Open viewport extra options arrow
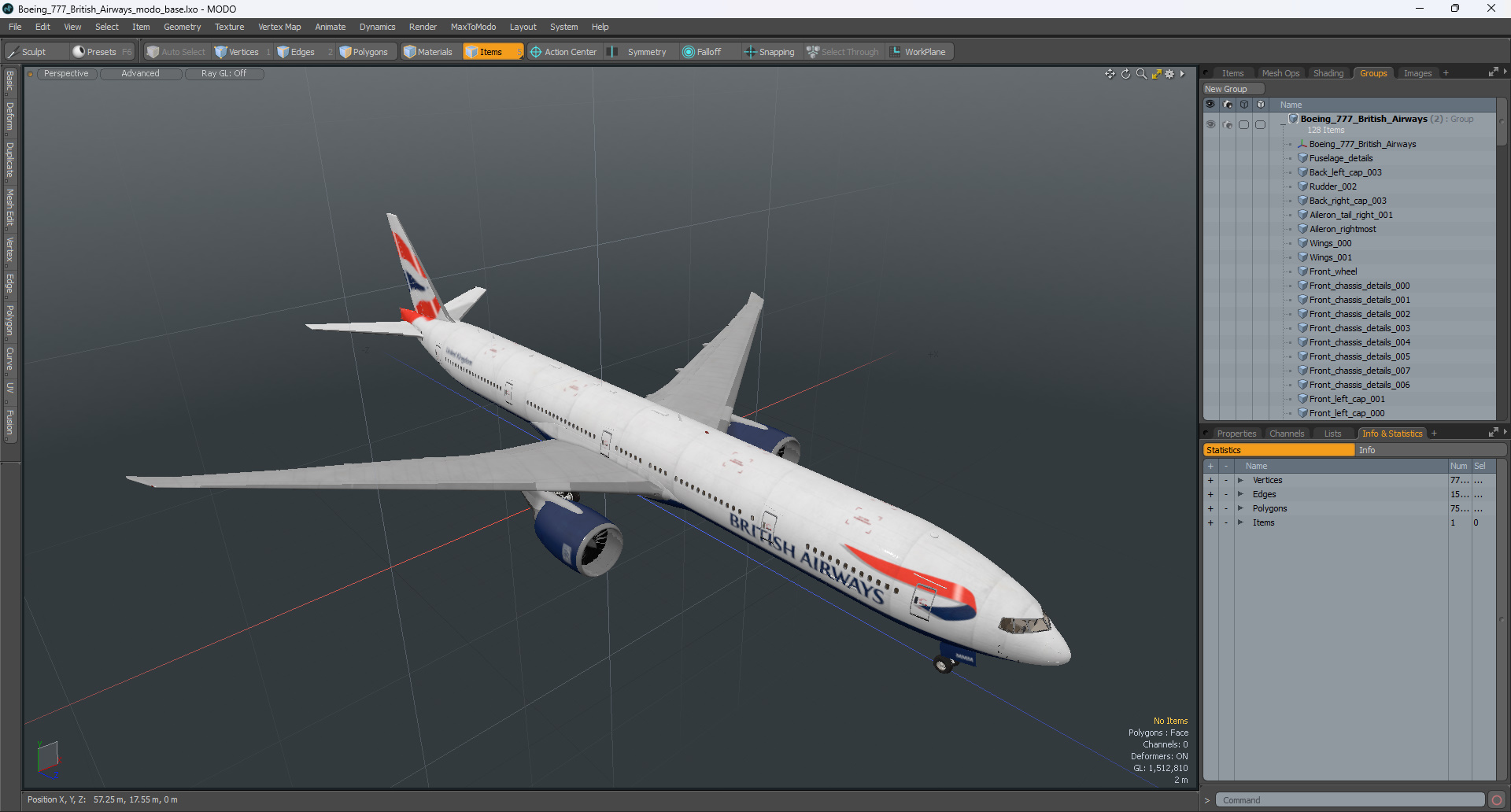 coord(1182,74)
